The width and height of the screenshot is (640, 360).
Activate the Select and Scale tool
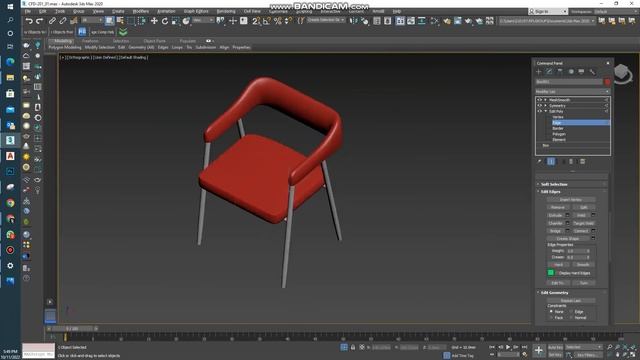click(176, 21)
